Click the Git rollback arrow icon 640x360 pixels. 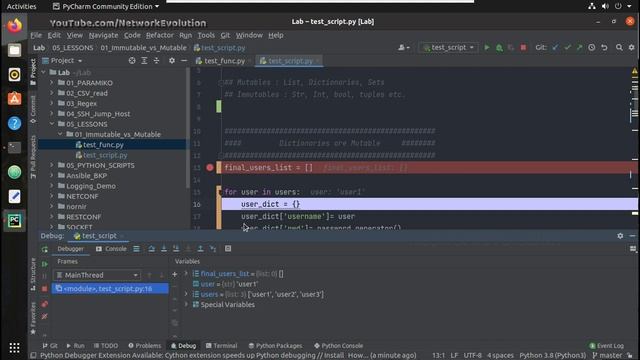(604, 48)
